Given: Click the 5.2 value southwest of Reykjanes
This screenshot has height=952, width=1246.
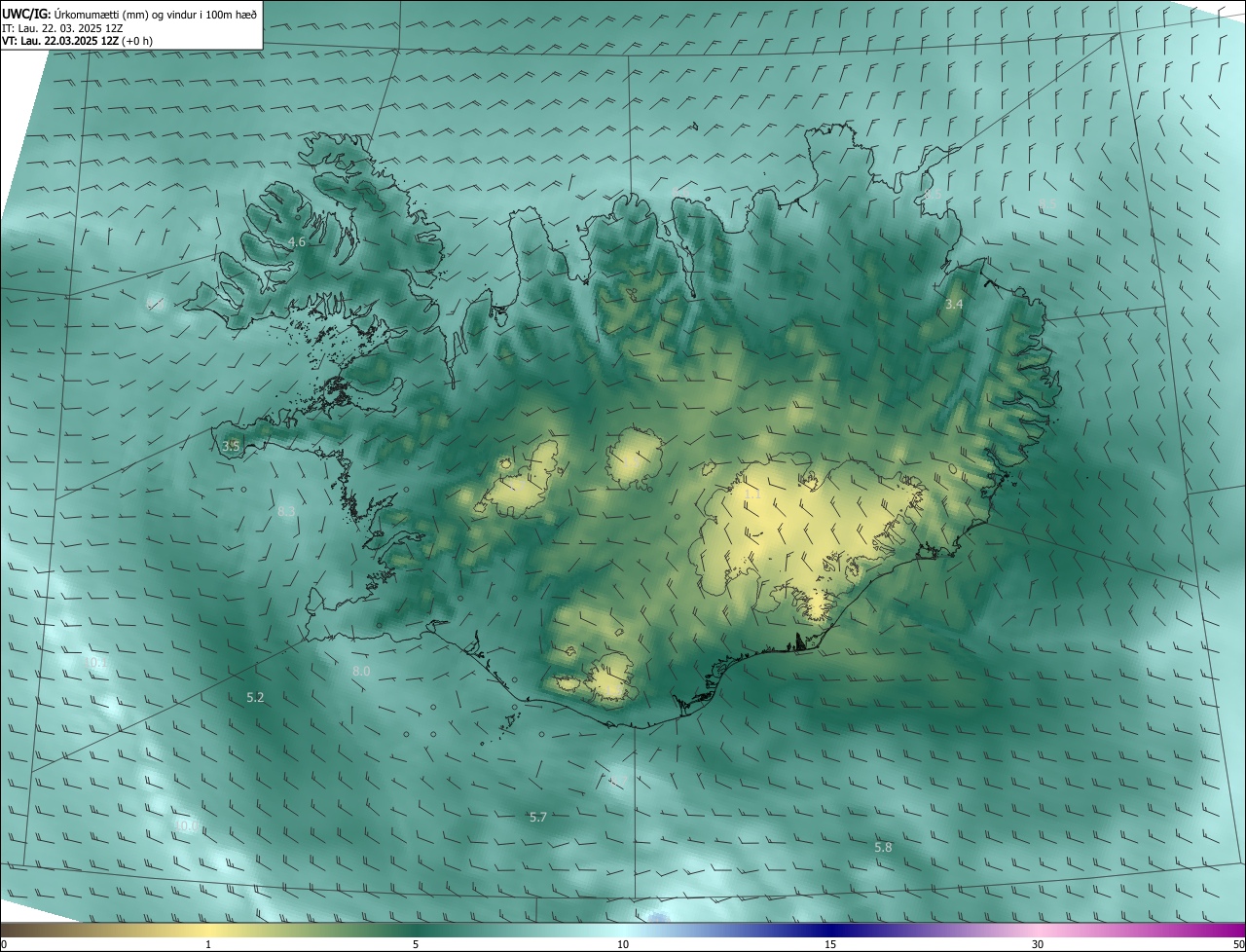Looking at the screenshot, I should coord(255,697).
